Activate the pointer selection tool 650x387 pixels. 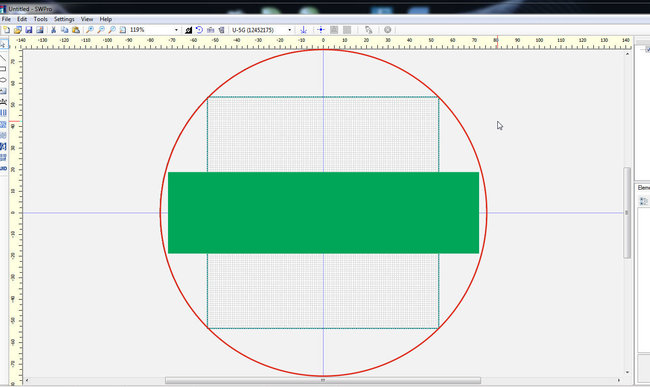3,45
